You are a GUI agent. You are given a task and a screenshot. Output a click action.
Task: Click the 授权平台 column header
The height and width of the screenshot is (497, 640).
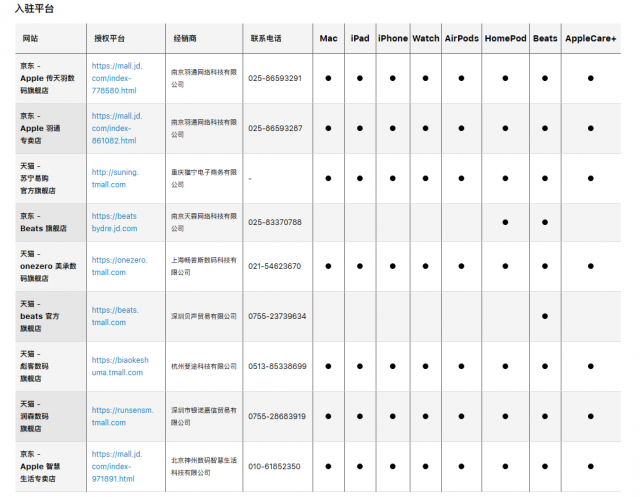[x=109, y=38]
